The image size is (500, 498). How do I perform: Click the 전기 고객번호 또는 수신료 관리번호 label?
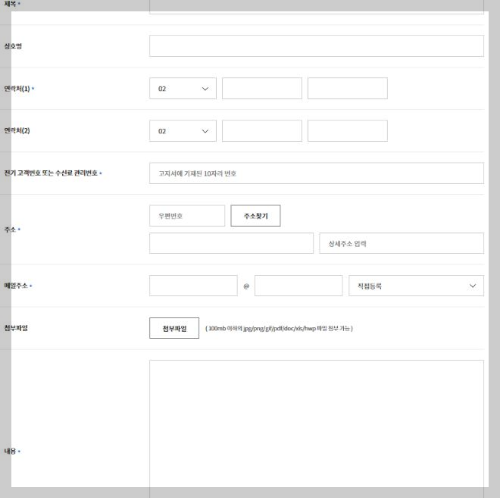point(51,173)
